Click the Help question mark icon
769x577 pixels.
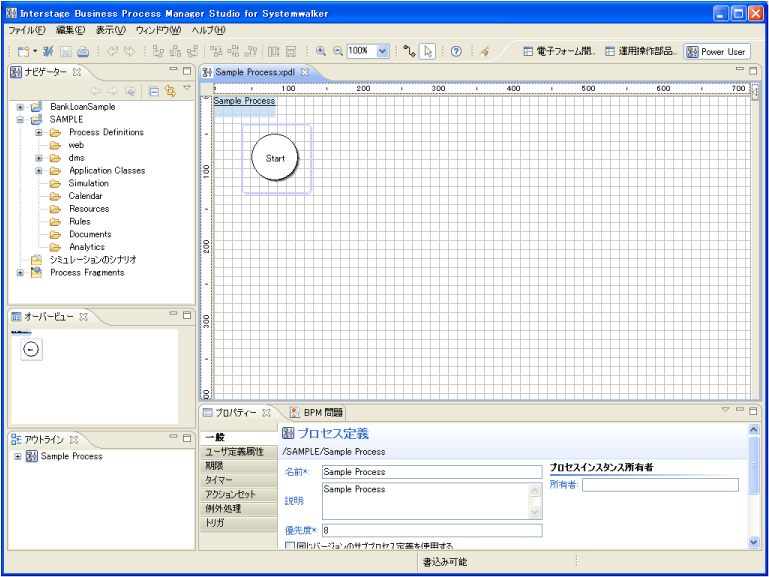pyautogui.click(x=456, y=51)
